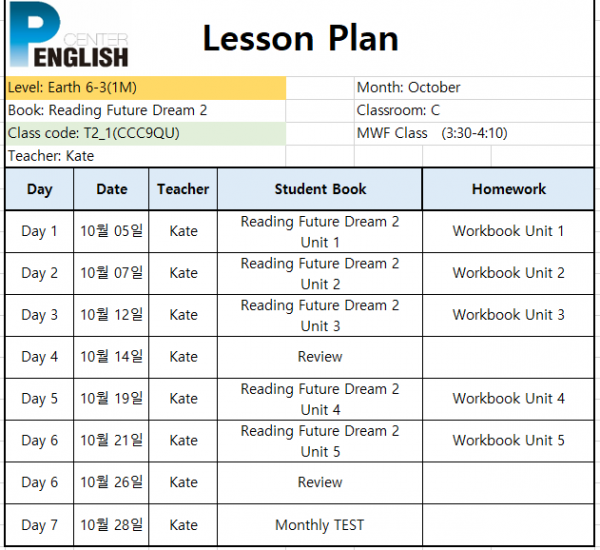
Task: Select the 10월 05일 date cell
Action: [x=111, y=232]
